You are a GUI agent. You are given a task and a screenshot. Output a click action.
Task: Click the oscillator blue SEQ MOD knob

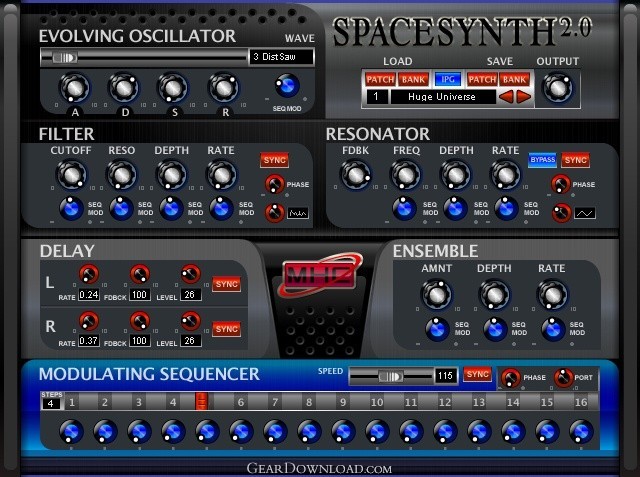(287, 86)
